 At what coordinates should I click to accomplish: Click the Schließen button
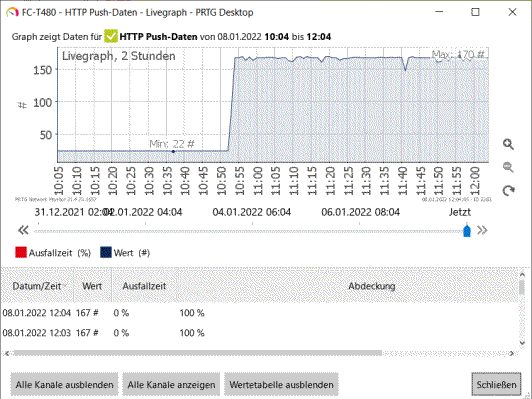tap(496, 385)
